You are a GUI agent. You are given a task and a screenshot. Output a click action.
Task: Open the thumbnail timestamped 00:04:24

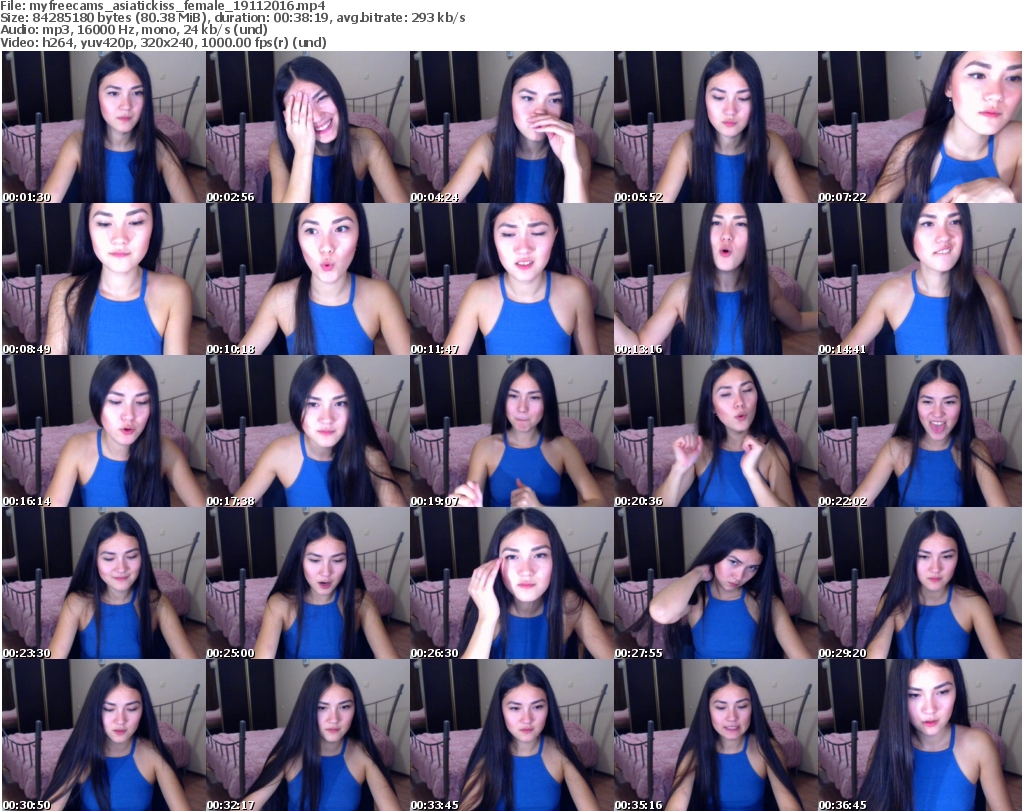coord(511,127)
